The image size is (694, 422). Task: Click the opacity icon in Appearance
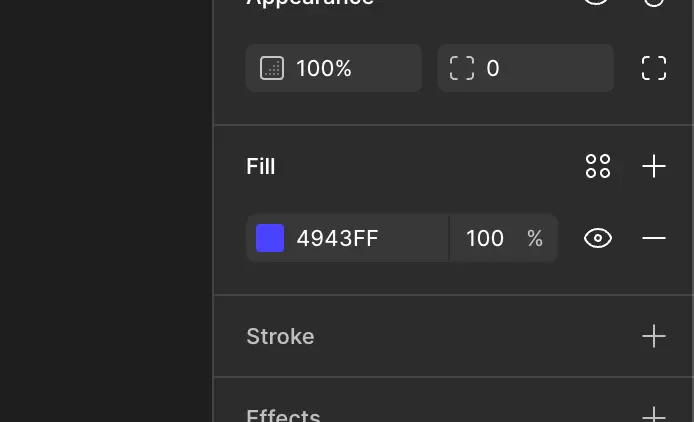(x=271, y=69)
